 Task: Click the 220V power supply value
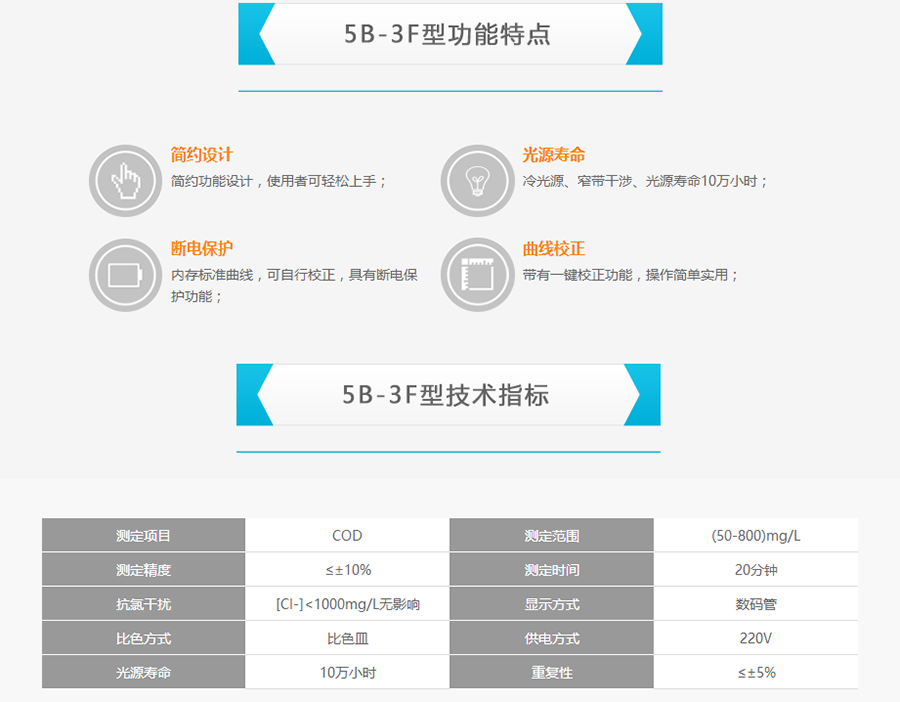(x=755, y=638)
